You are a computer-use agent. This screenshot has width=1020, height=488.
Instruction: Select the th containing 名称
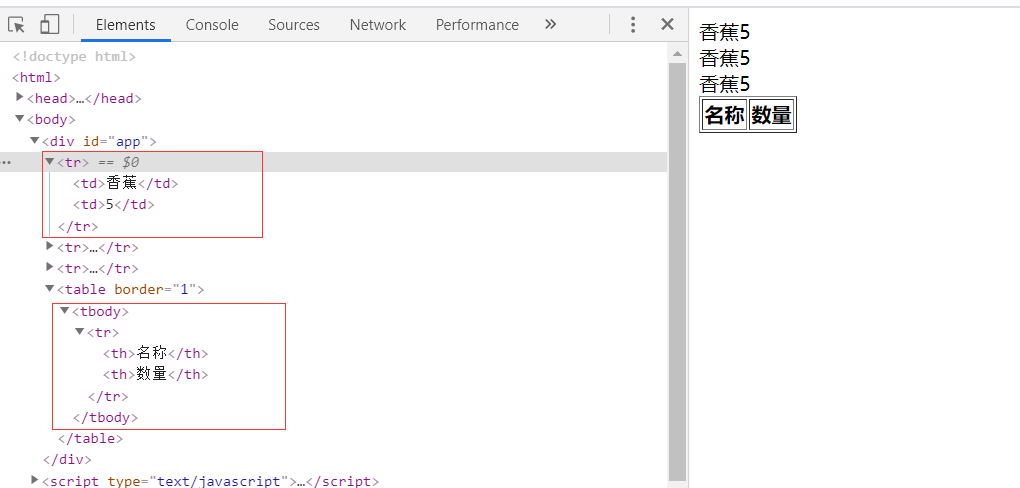coord(155,353)
